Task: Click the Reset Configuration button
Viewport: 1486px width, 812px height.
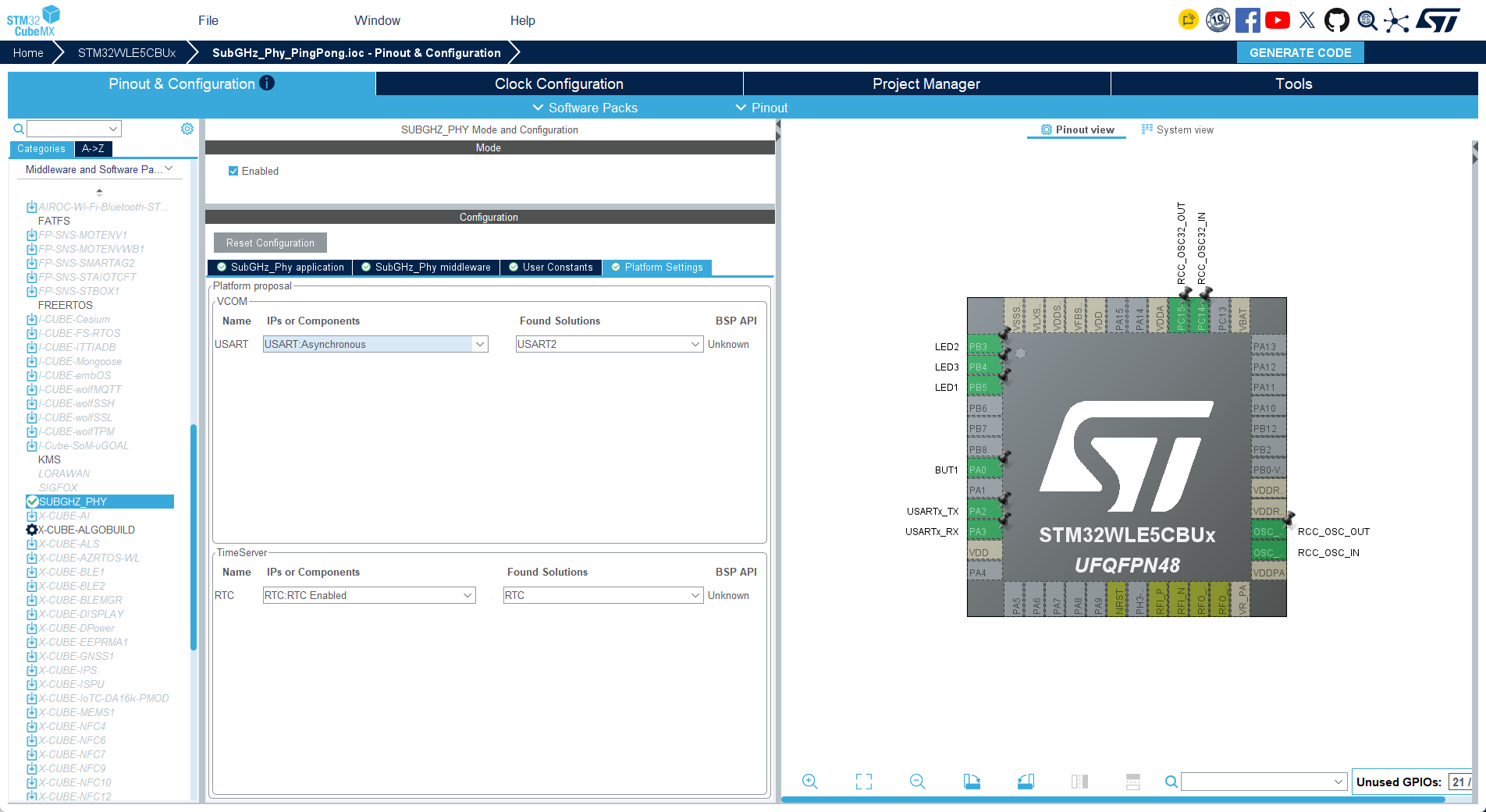Action: (270, 243)
